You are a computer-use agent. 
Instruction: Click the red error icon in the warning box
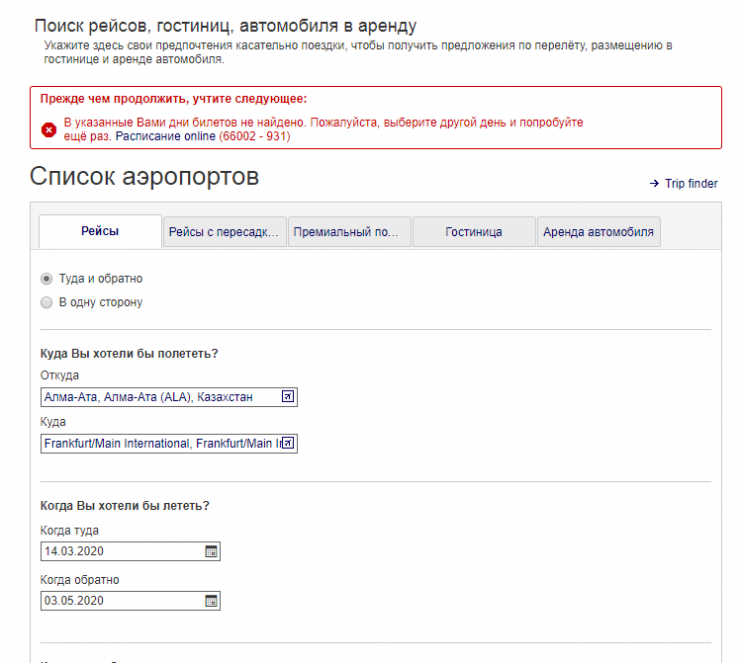click(x=48, y=129)
